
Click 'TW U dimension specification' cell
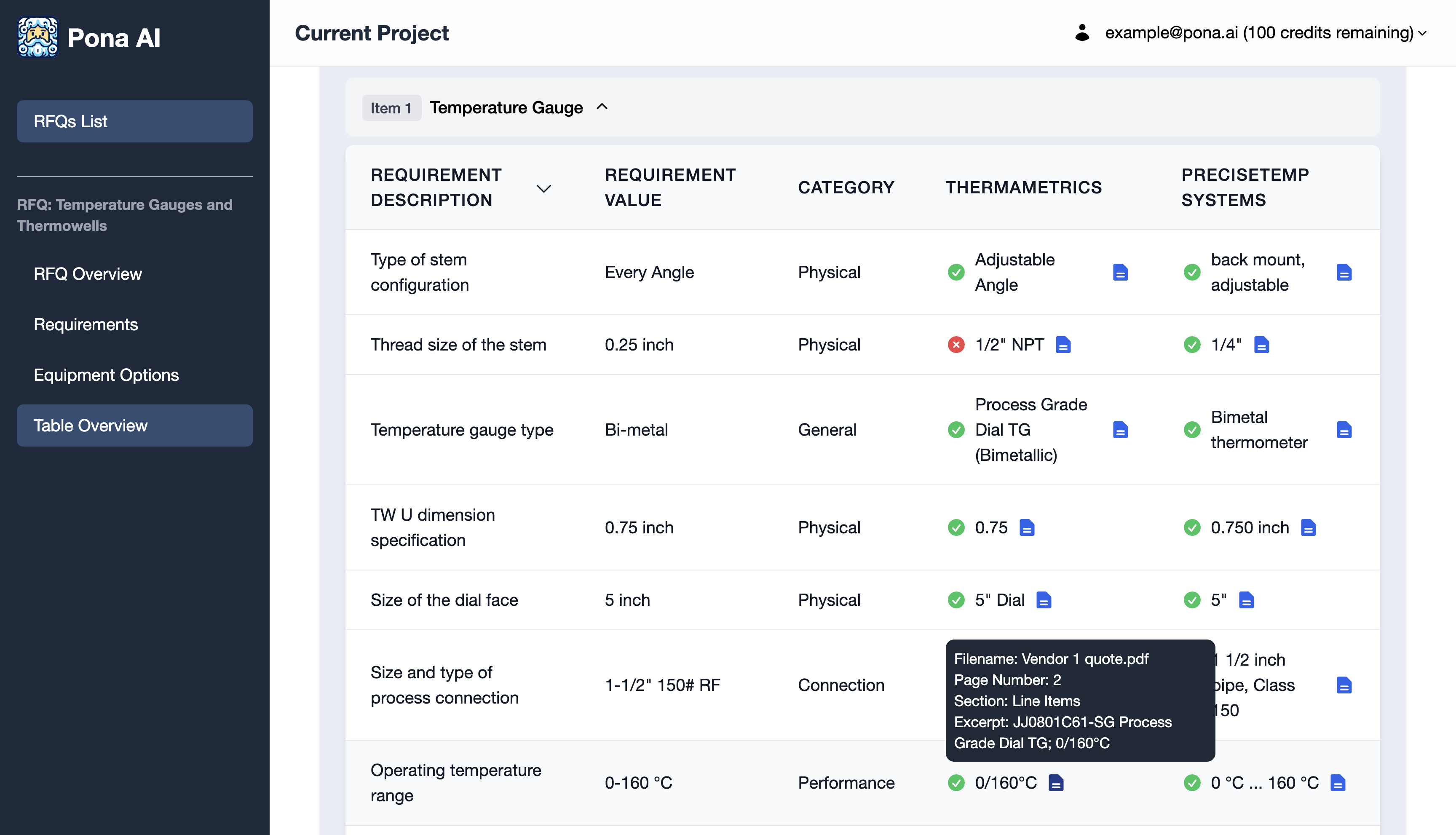[x=432, y=527]
